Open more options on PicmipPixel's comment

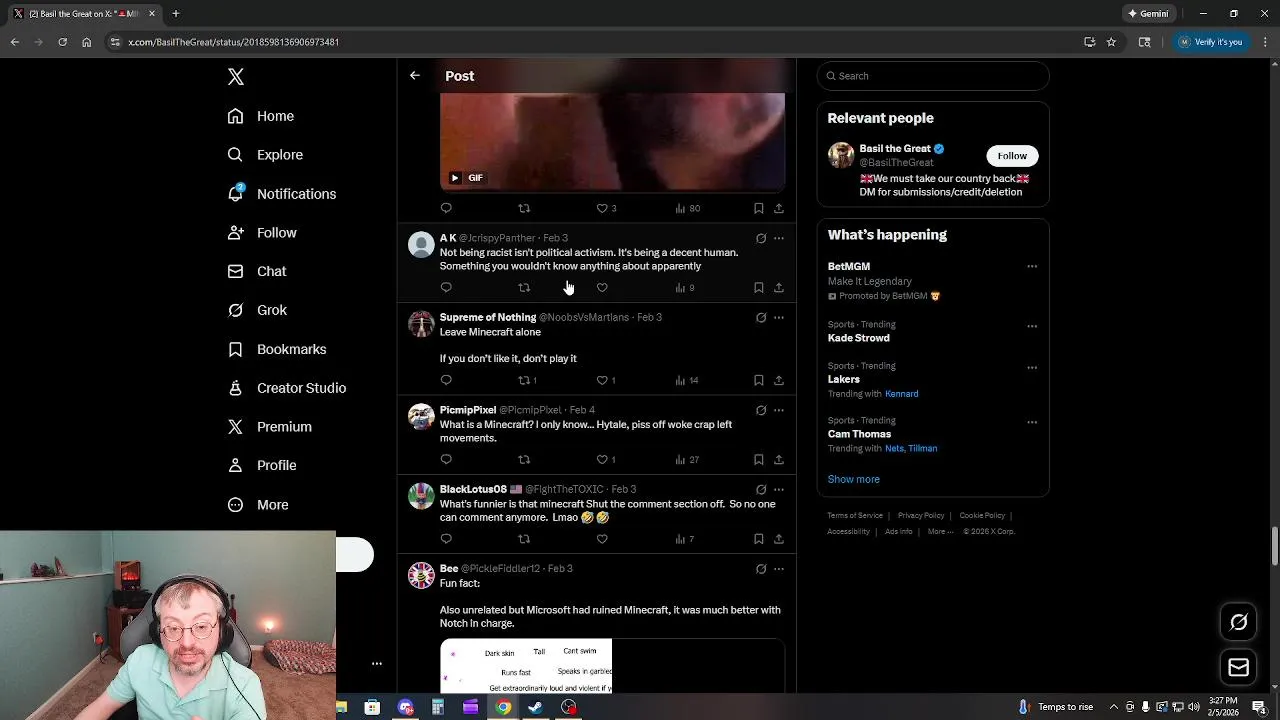(779, 410)
